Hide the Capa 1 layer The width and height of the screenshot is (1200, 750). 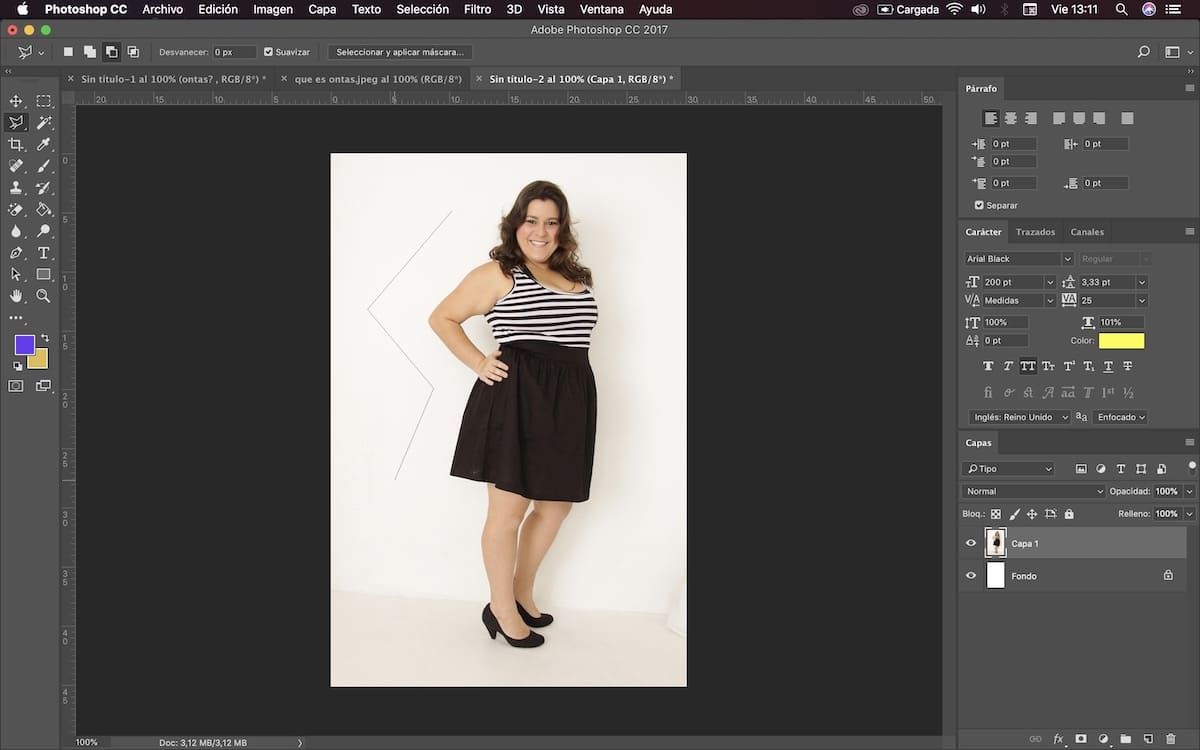coord(970,543)
